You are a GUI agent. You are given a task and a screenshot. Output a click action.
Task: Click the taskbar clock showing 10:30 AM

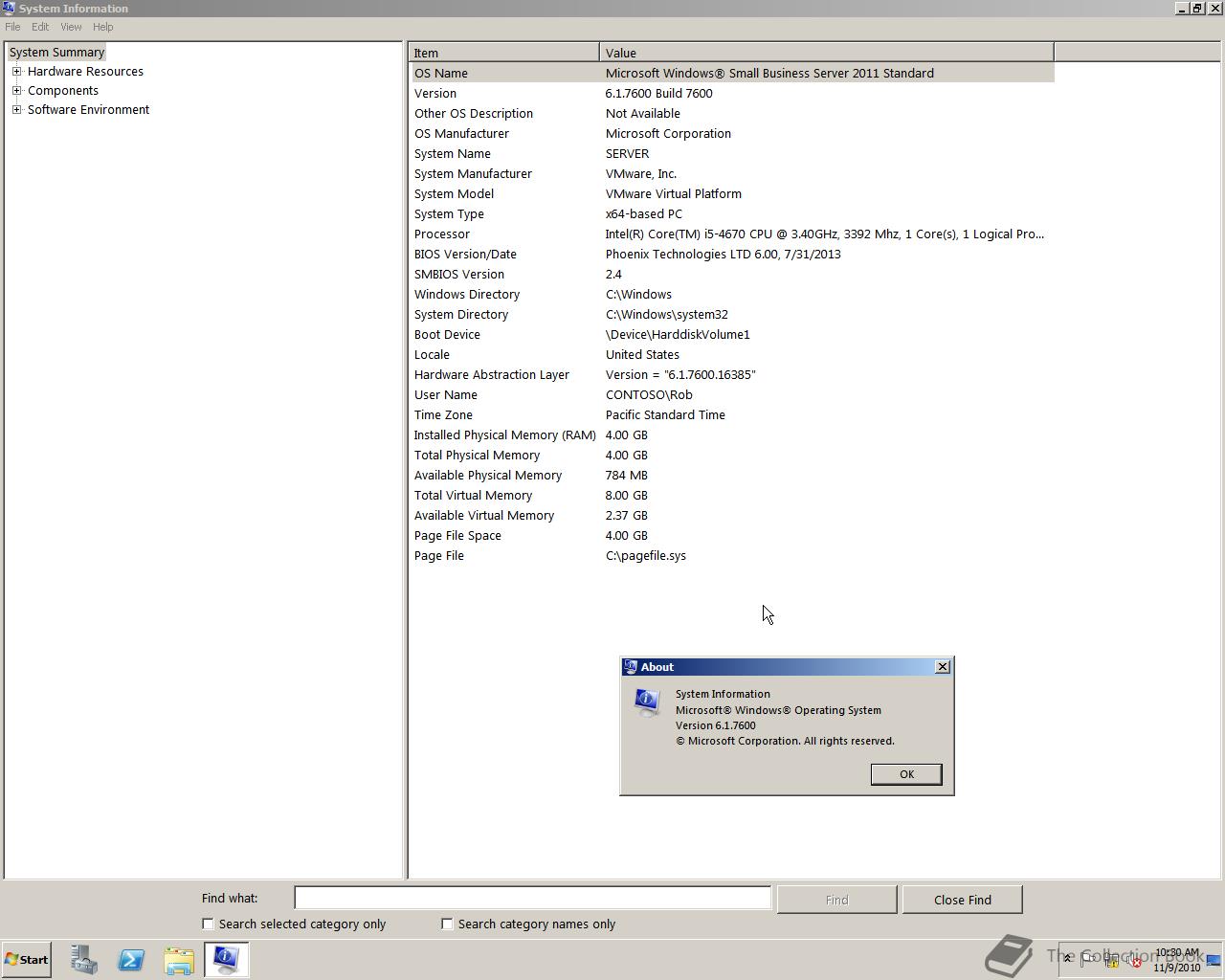click(1176, 960)
